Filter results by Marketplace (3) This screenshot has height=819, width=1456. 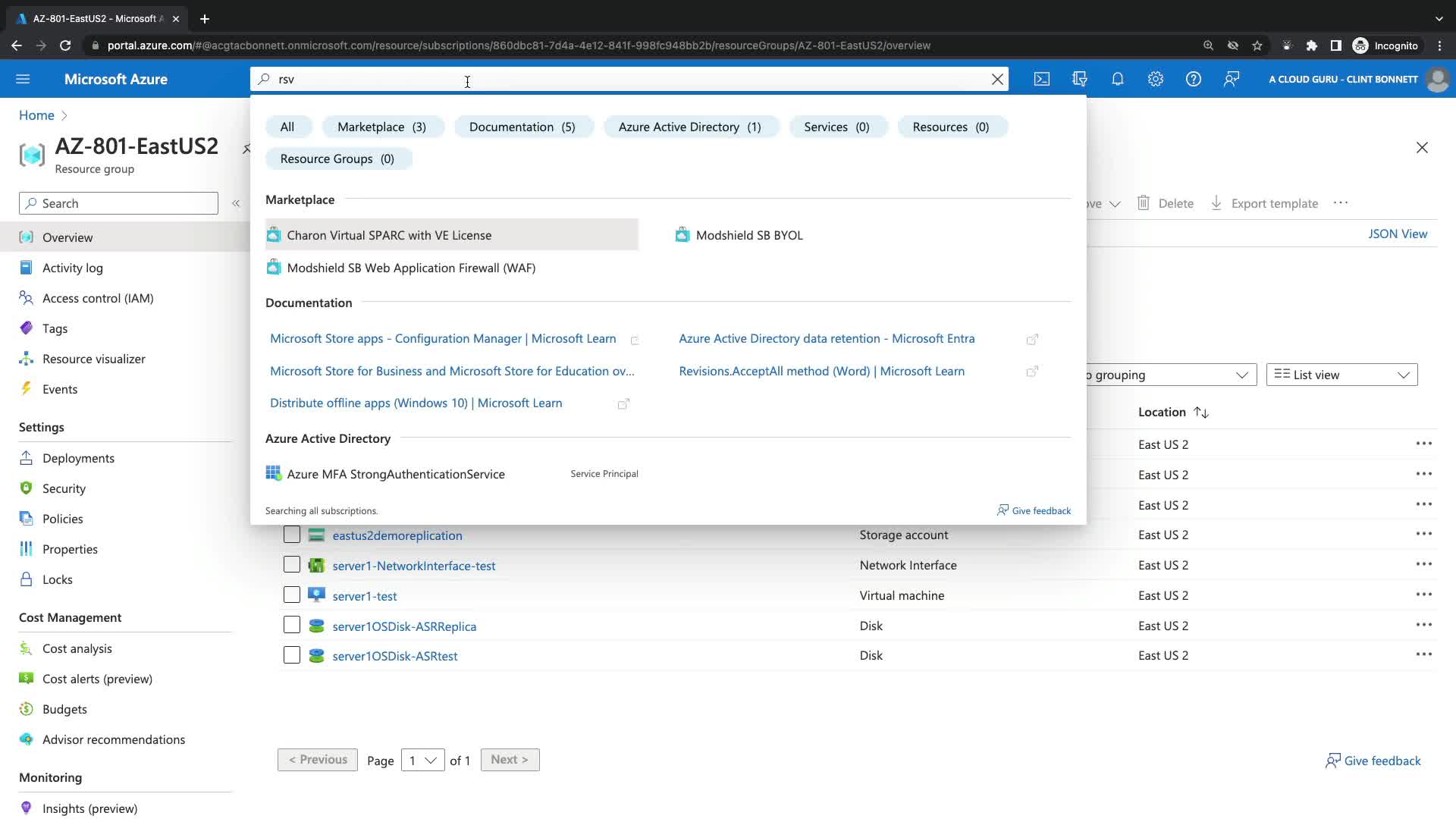pos(381,127)
